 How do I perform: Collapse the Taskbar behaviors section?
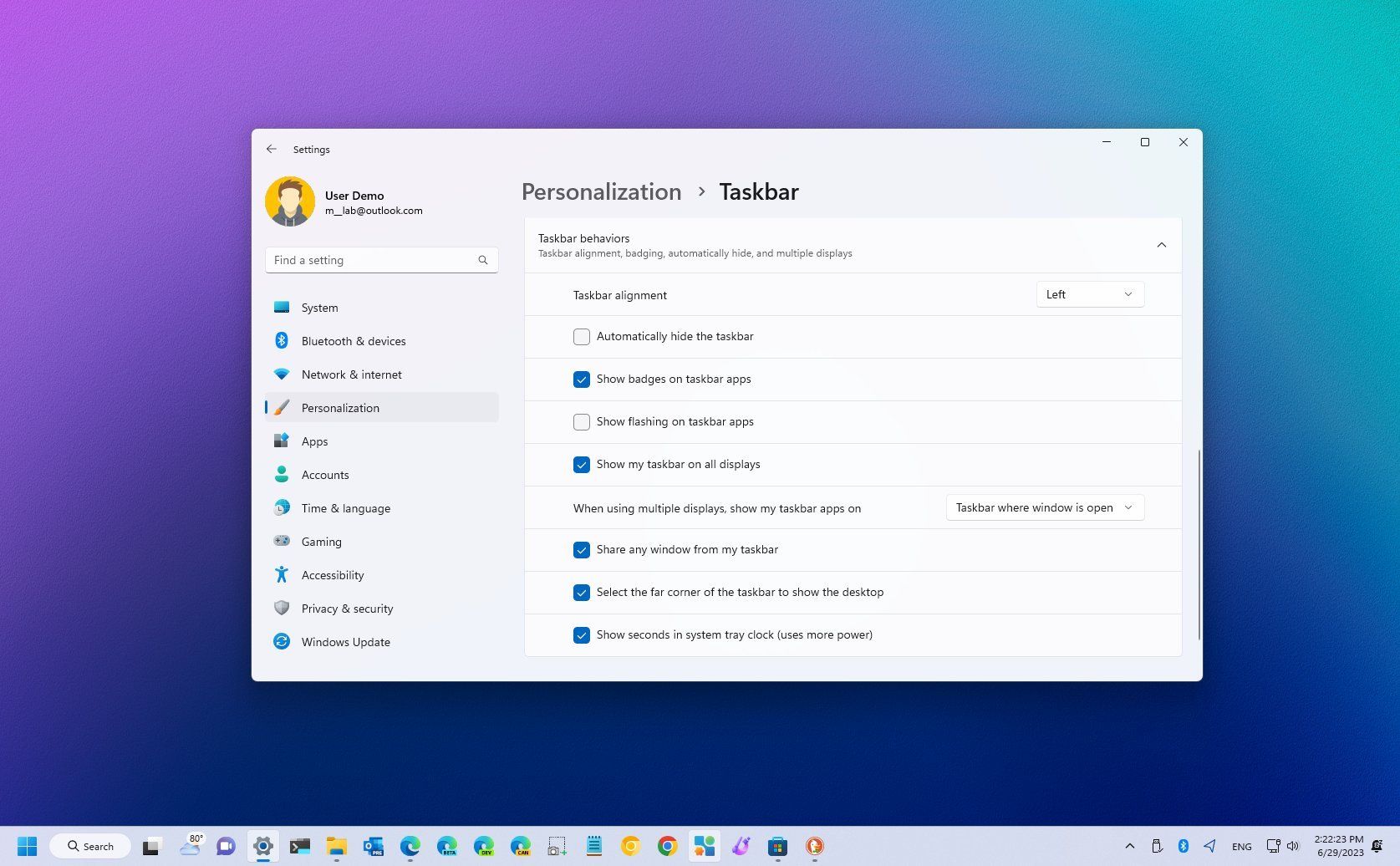1161,245
